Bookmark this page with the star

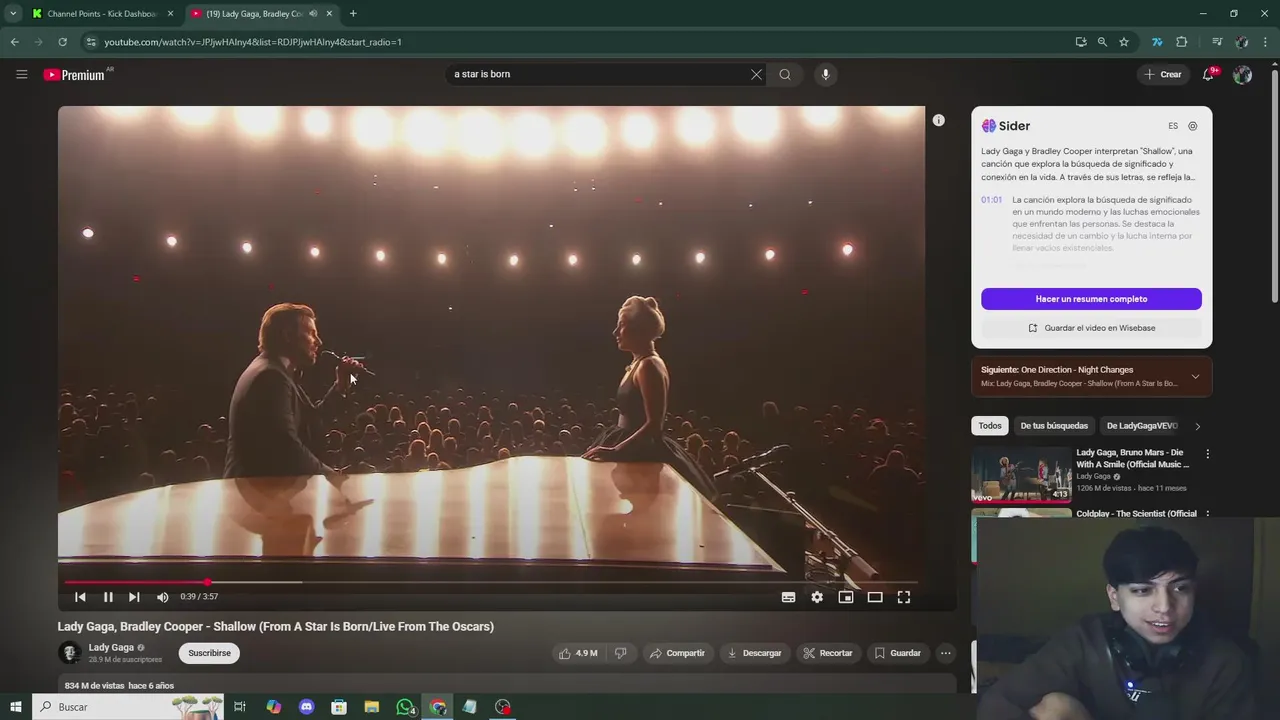coord(1124,42)
